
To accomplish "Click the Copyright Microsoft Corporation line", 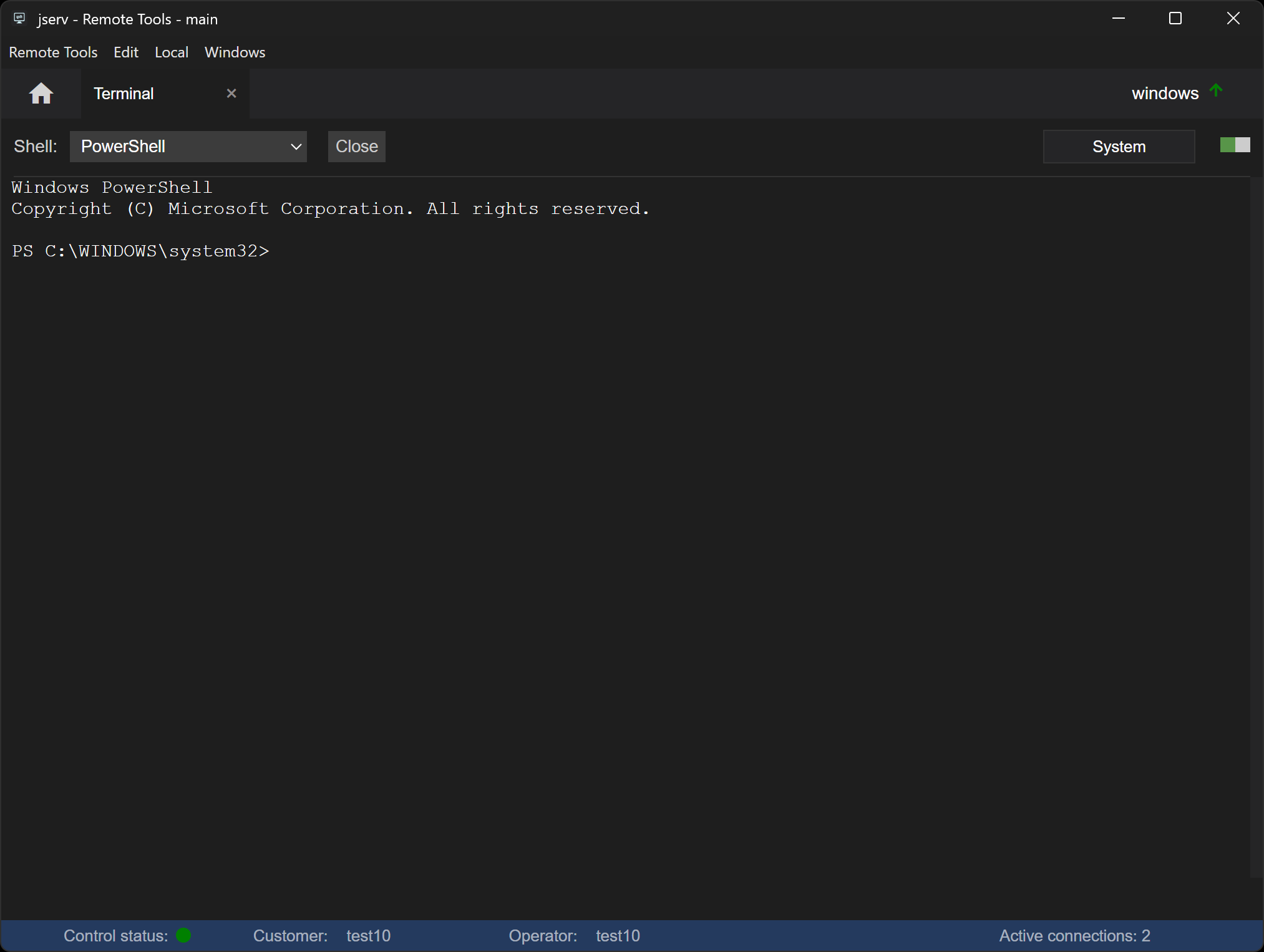I will point(331,209).
